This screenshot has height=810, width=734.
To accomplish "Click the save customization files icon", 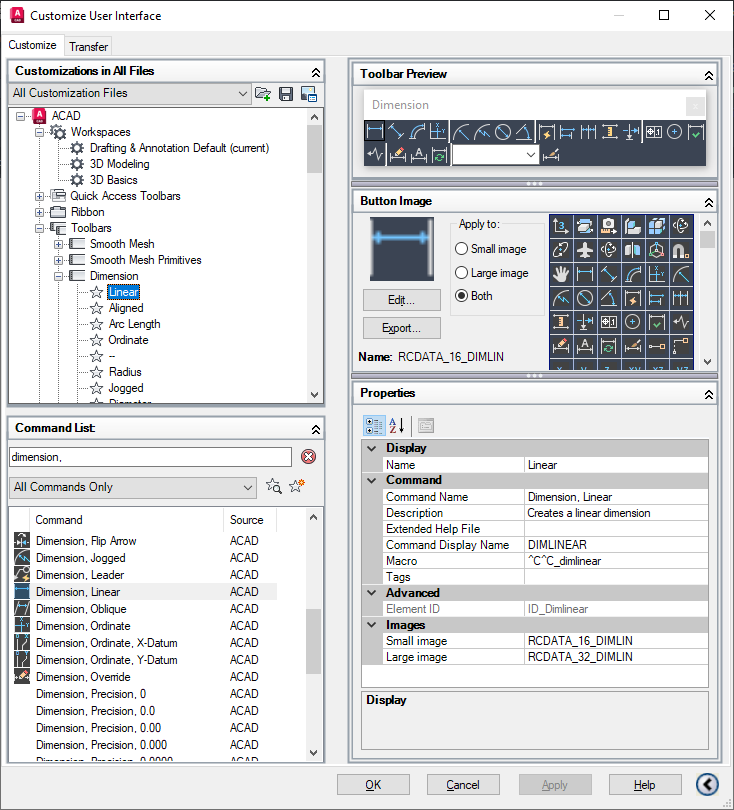I will tap(286, 94).
